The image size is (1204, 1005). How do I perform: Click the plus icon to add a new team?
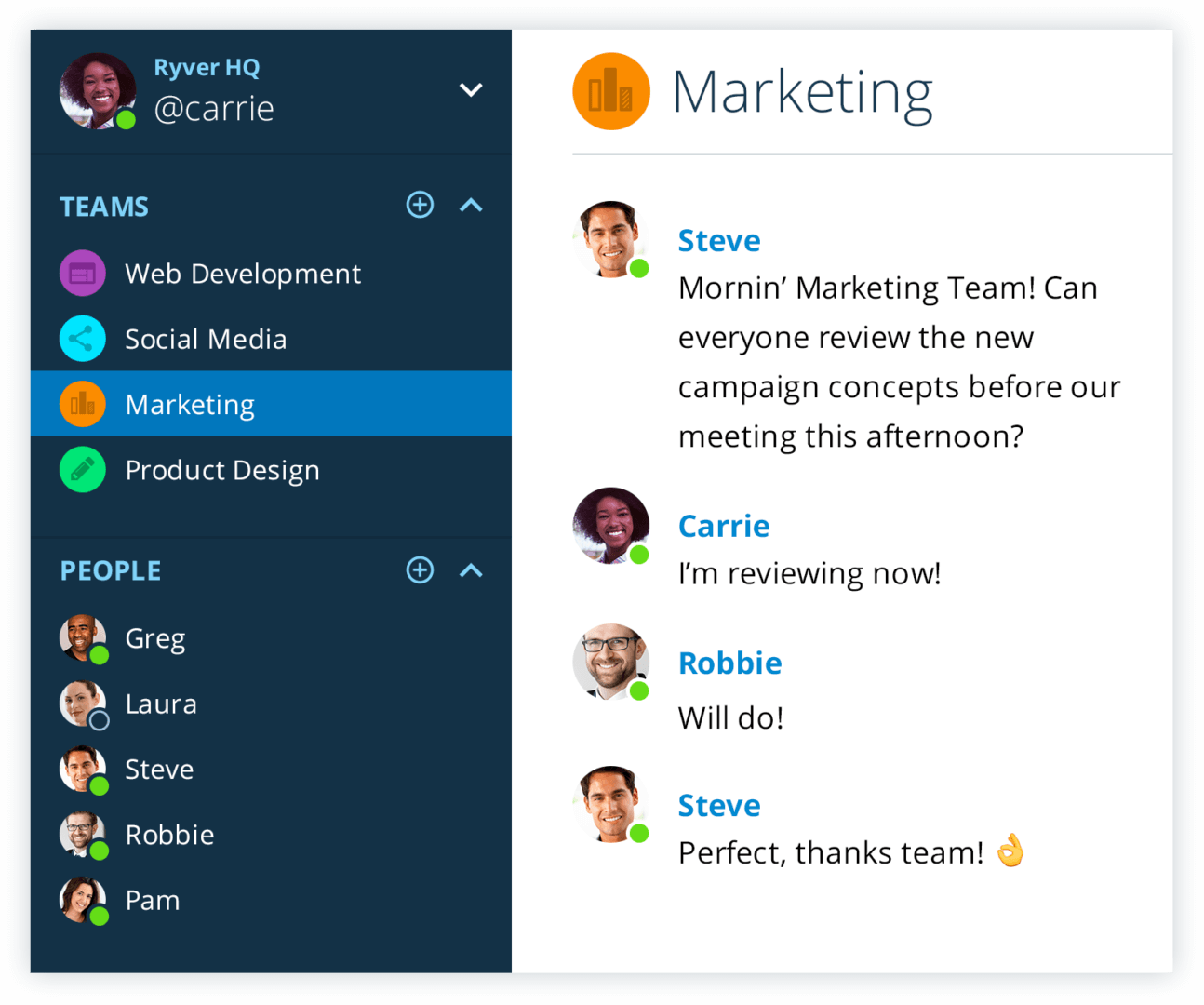point(420,205)
